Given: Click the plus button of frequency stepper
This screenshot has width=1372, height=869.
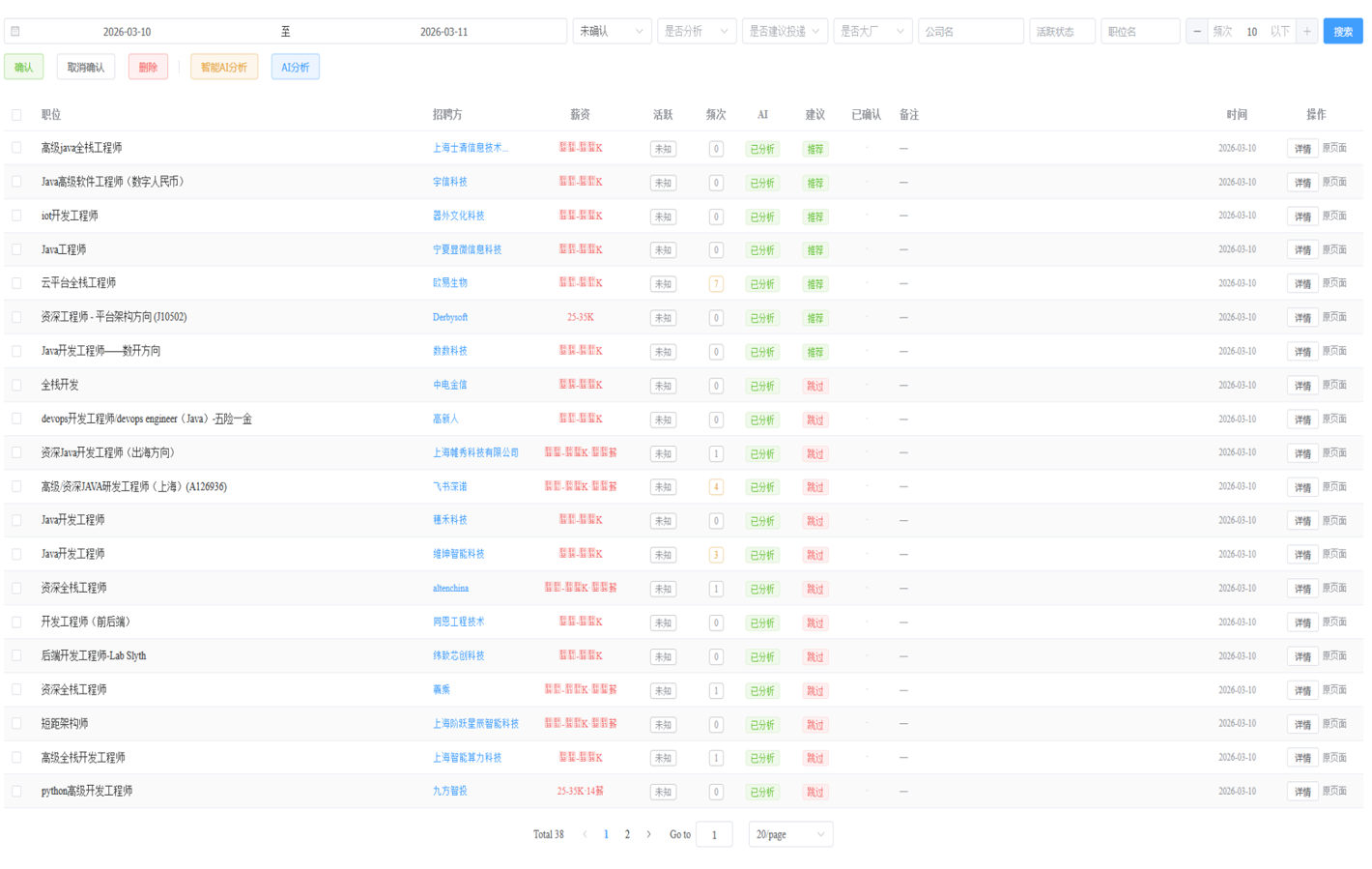Looking at the screenshot, I should 1306,32.
